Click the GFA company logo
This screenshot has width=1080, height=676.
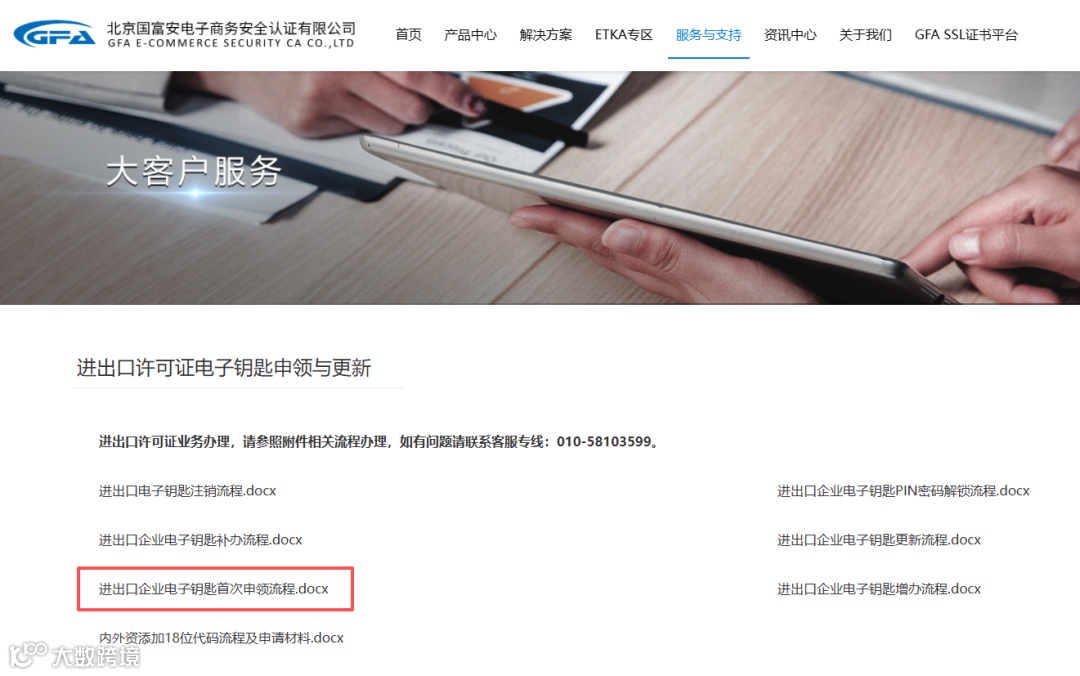pos(54,34)
